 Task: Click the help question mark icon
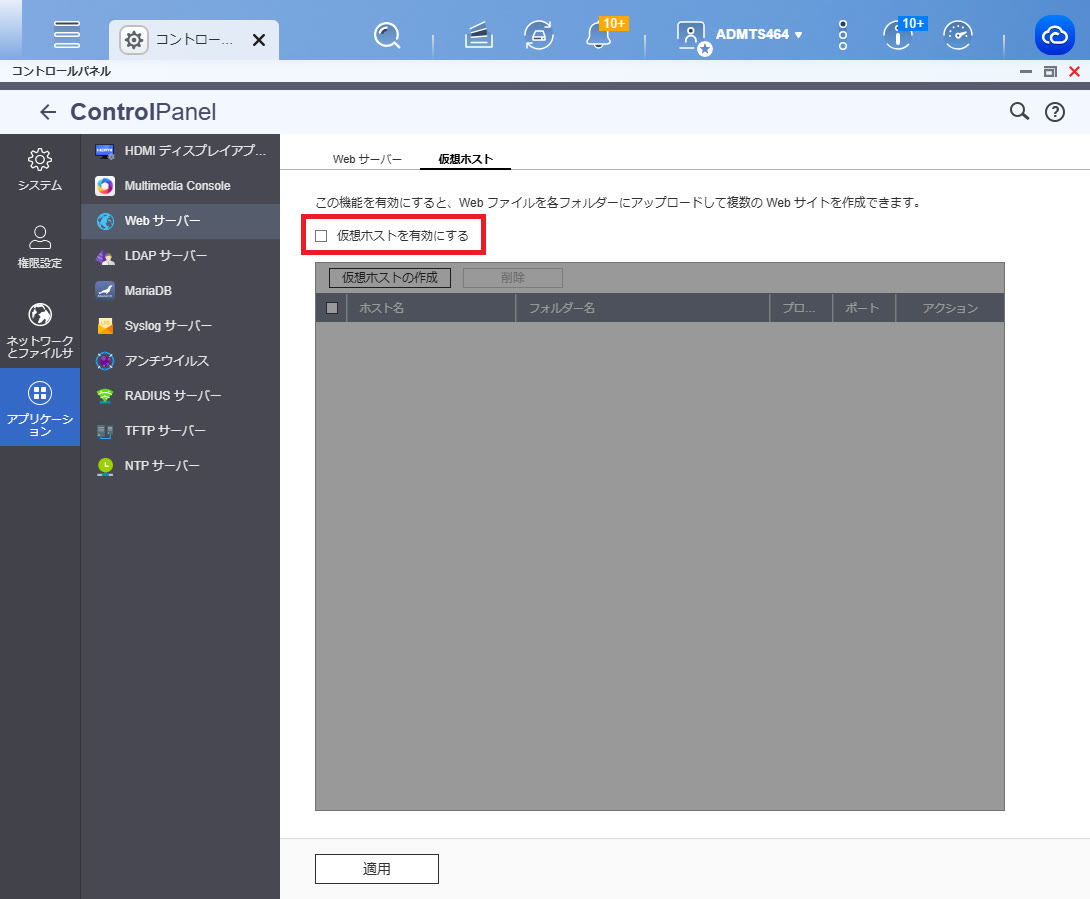tap(1055, 112)
